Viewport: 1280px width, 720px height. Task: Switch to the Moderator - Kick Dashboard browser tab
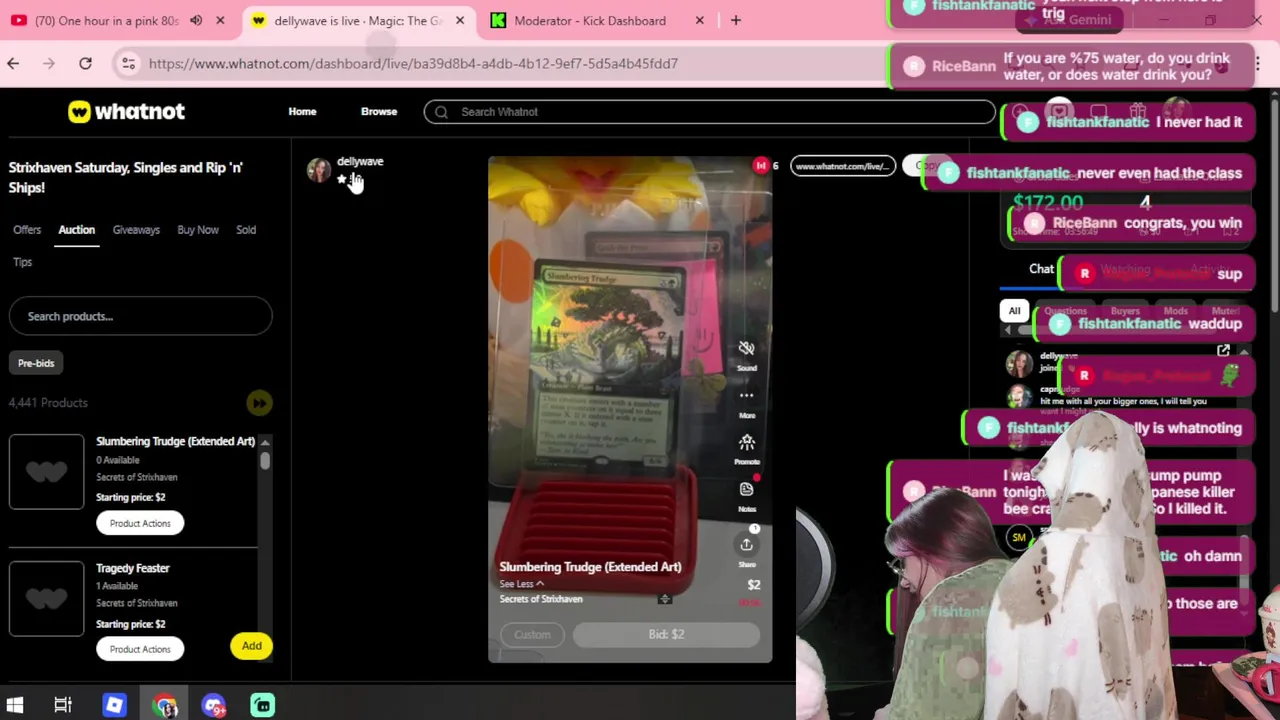599,20
